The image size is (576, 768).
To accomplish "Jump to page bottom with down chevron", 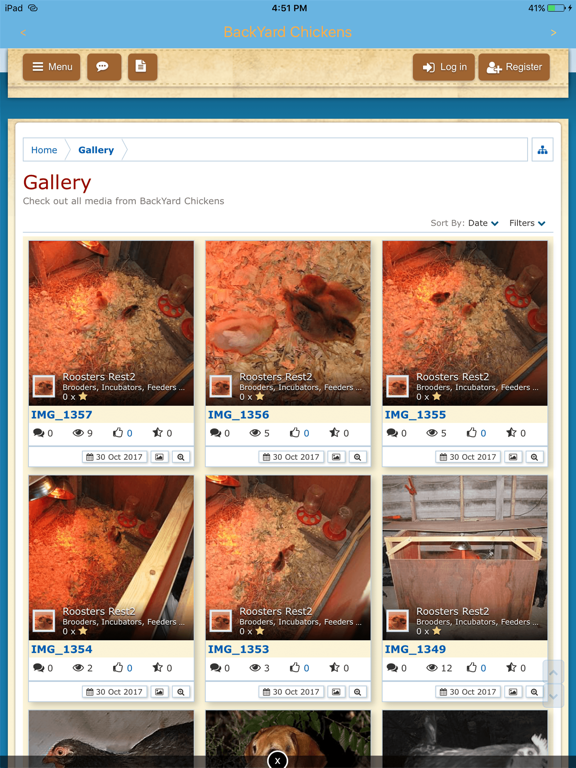I will click(553, 696).
